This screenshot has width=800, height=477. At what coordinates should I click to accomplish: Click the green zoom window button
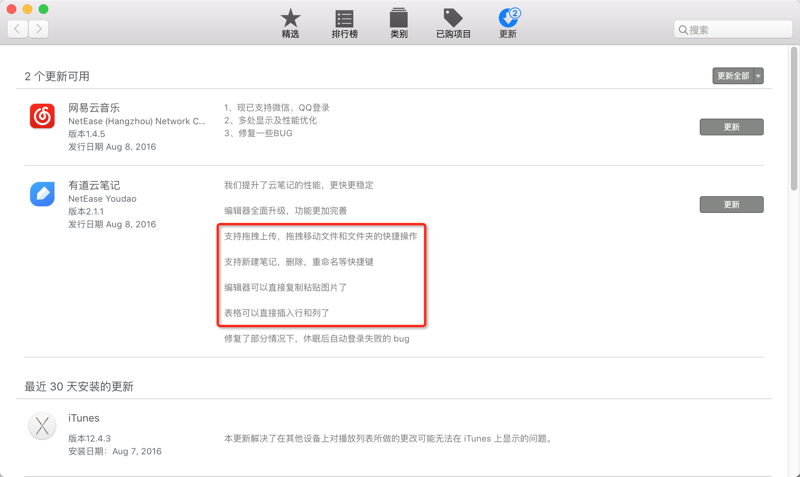click(x=44, y=9)
